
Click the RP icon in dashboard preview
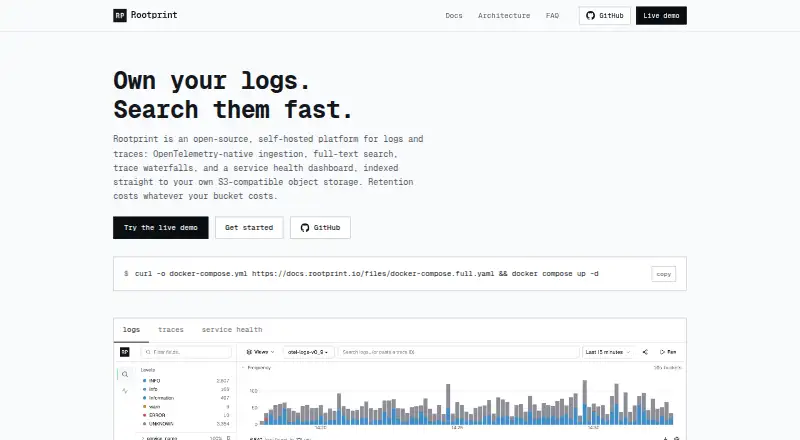click(x=124, y=352)
